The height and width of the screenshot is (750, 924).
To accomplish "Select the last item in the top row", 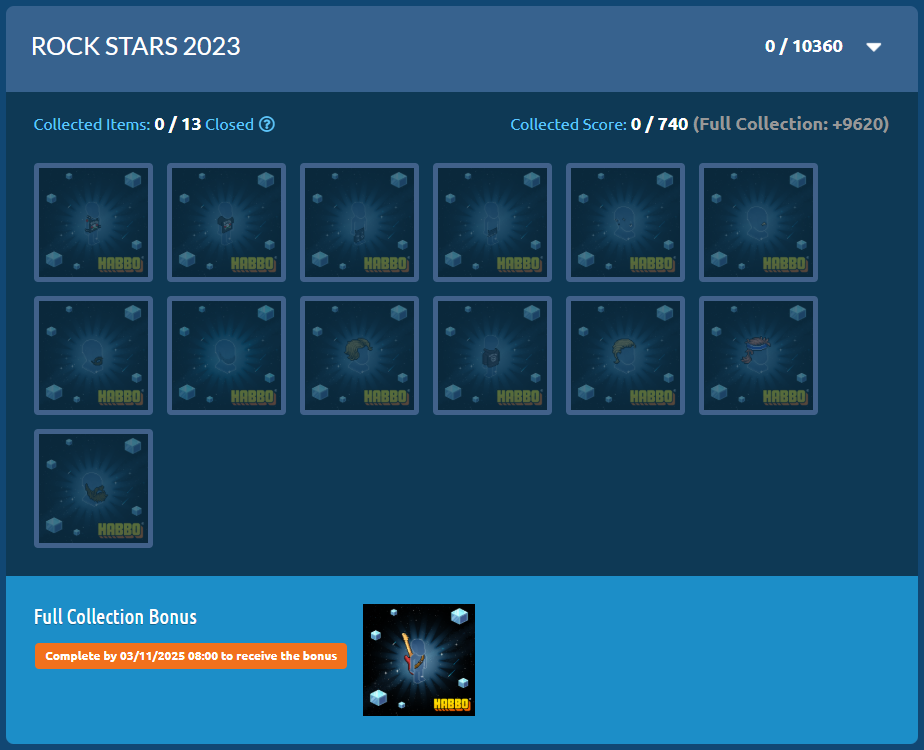I will 758,223.
